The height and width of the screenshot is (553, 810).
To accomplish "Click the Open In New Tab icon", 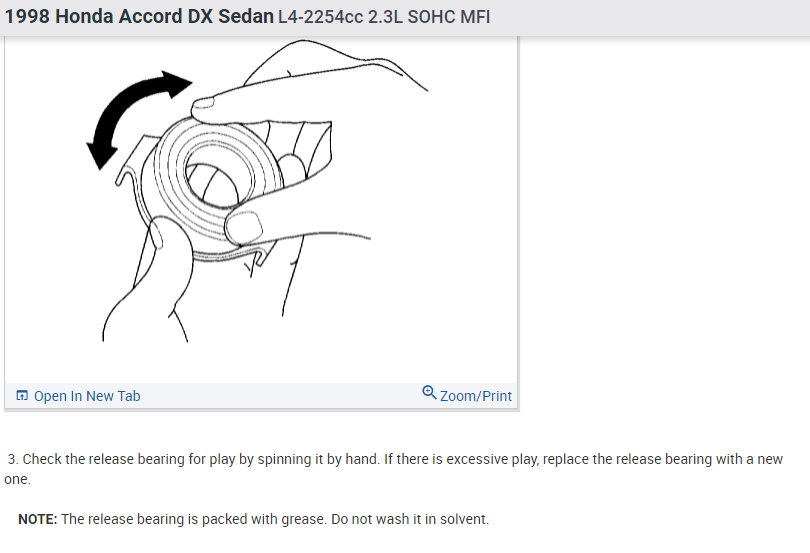I will pos(22,396).
